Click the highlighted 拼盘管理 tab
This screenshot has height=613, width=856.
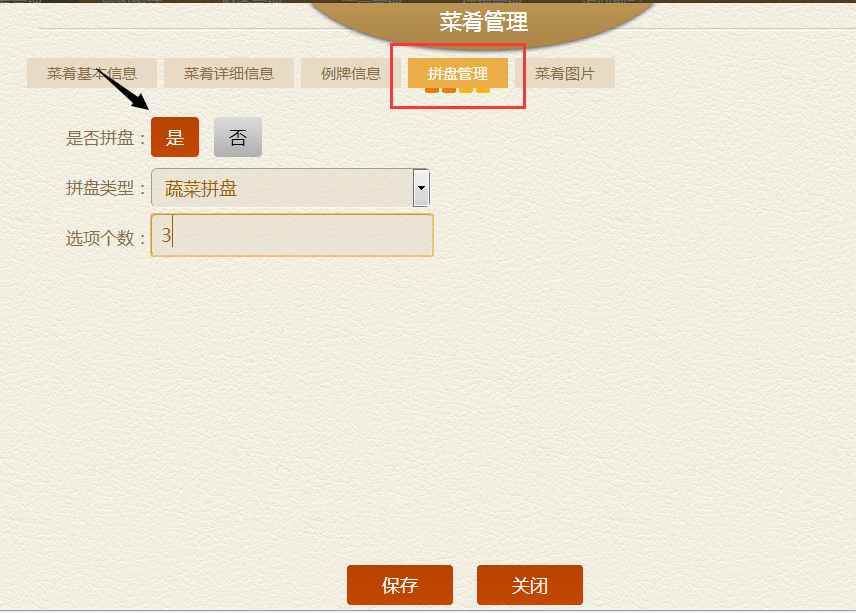click(x=457, y=73)
